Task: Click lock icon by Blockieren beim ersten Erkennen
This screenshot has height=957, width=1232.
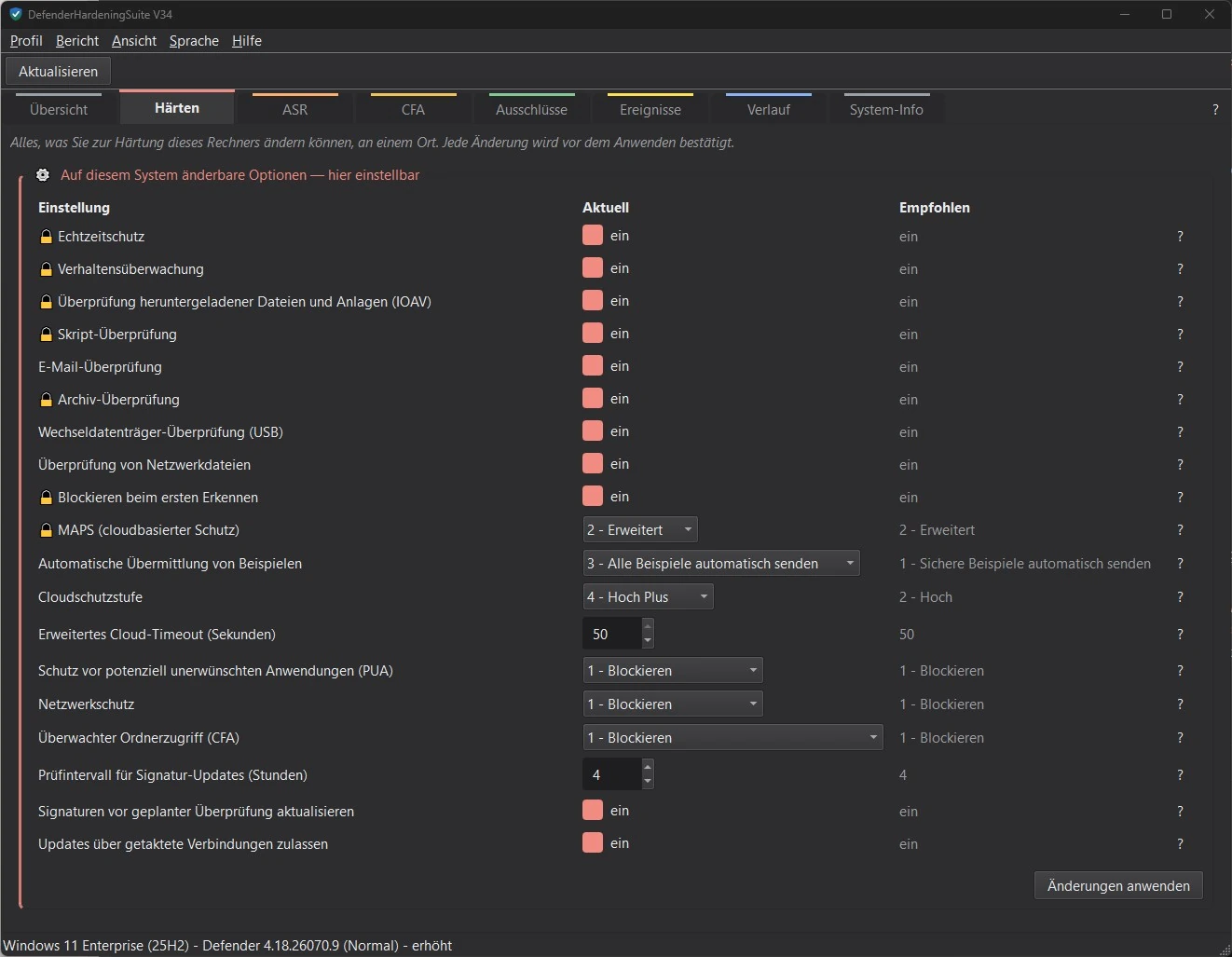Action: click(x=46, y=498)
